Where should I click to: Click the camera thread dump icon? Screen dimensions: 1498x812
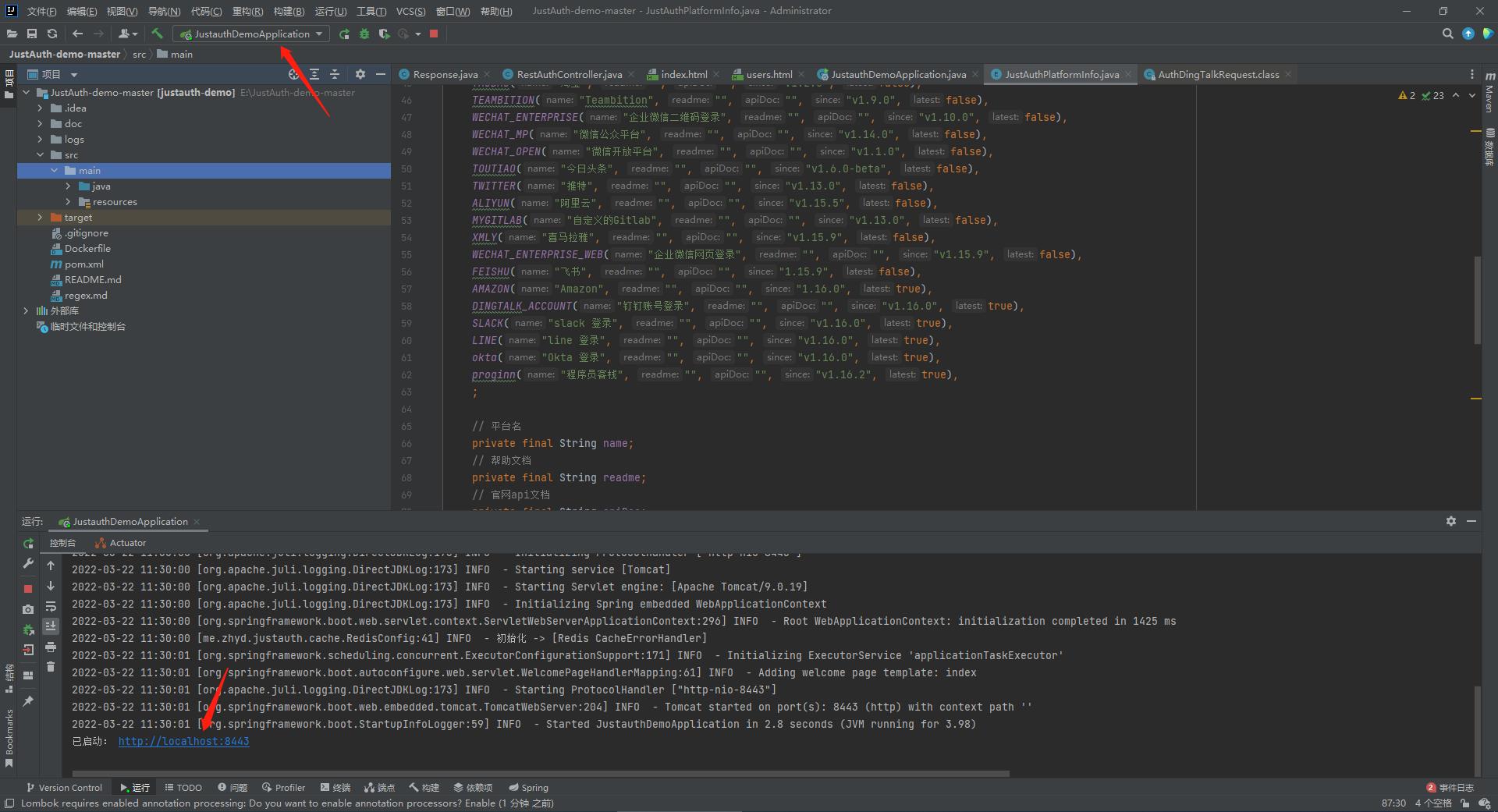[28, 609]
